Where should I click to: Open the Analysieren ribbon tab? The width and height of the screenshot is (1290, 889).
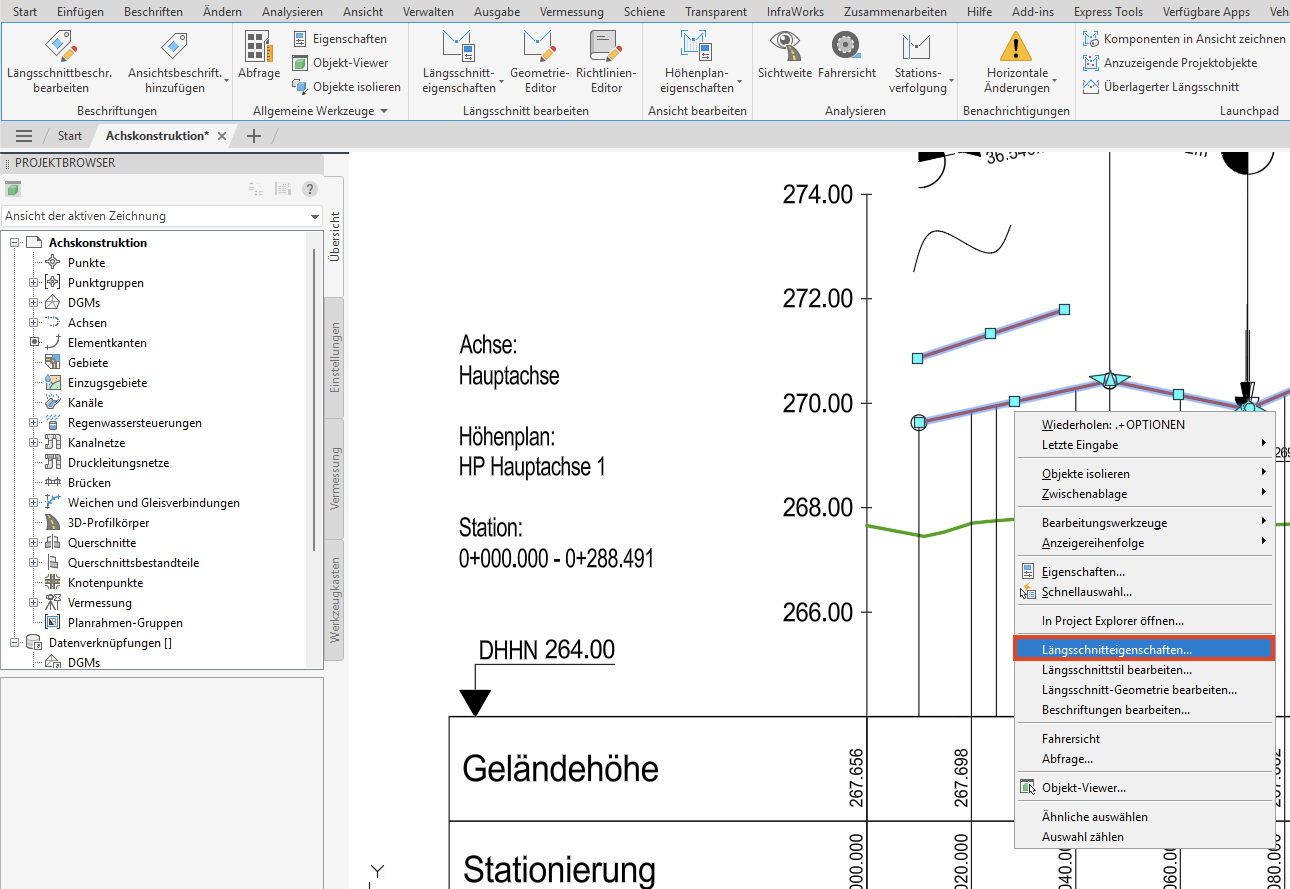point(292,12)
